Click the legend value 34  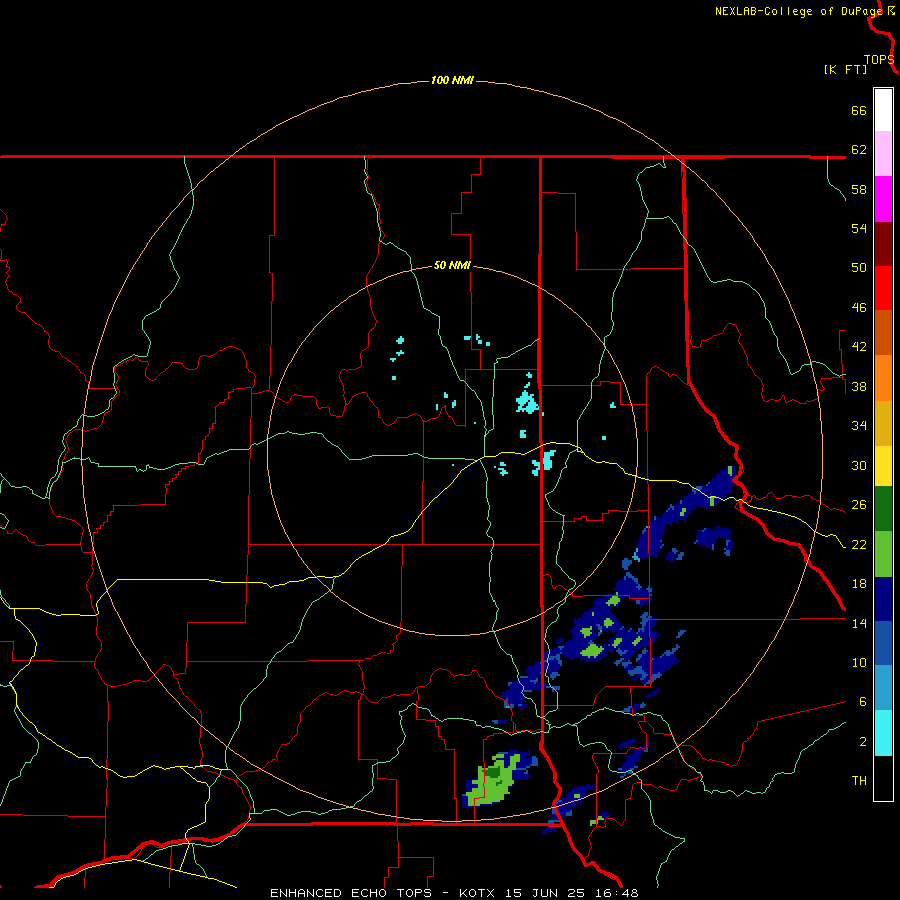[859, 426]
